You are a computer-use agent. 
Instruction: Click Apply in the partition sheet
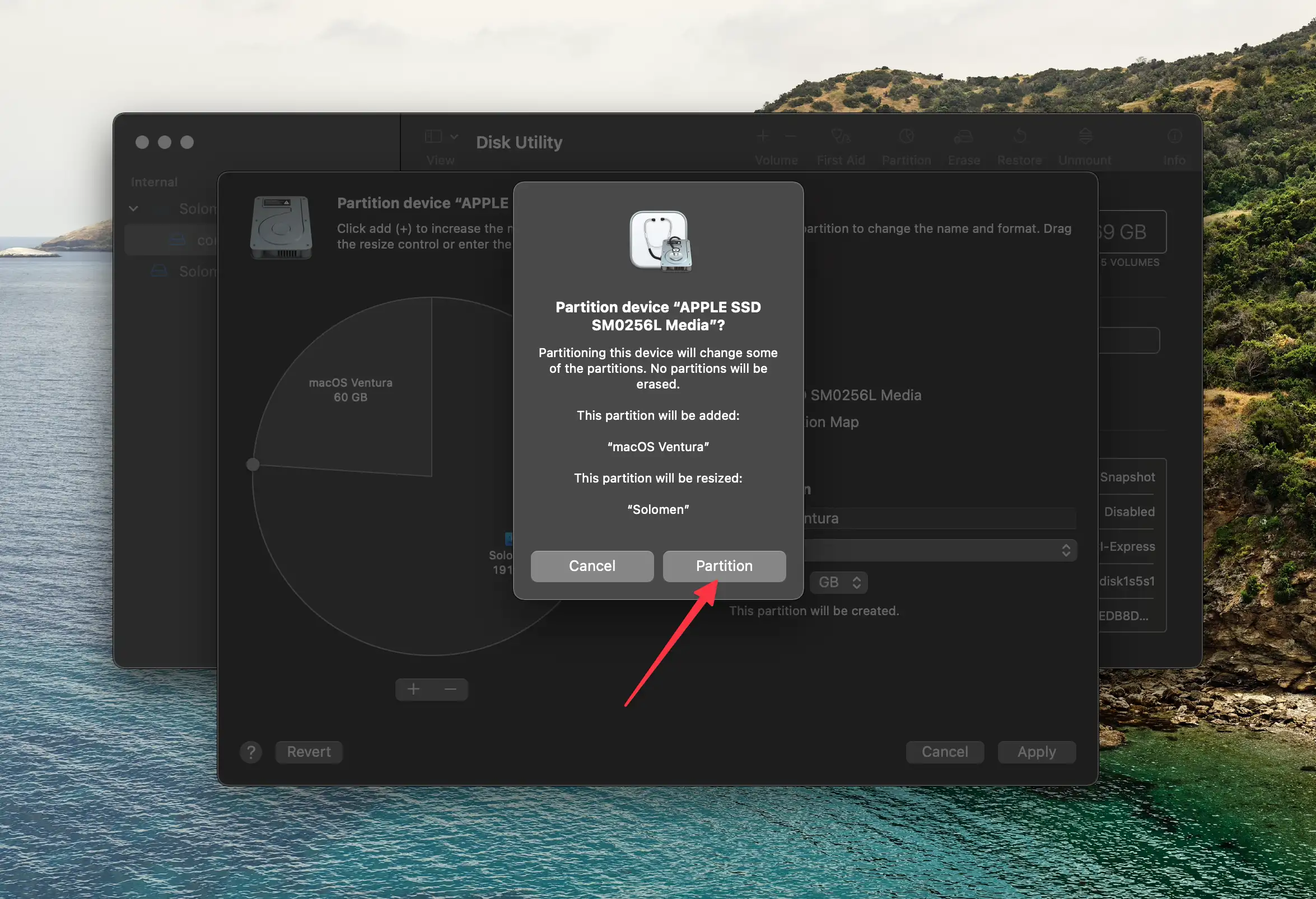(1036, 752)
